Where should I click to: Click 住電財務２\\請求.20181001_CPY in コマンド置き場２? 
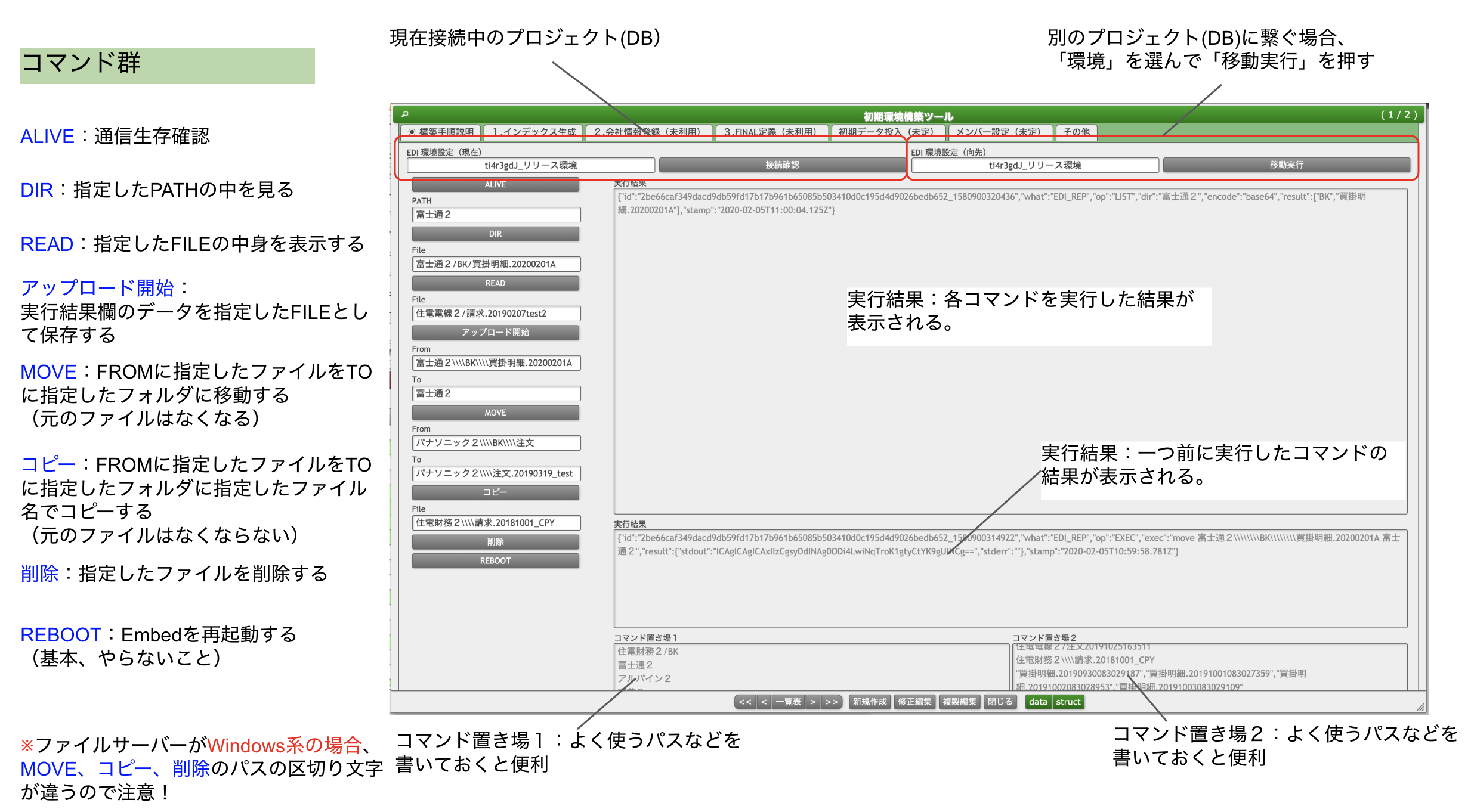click(x=1086, y=660)
